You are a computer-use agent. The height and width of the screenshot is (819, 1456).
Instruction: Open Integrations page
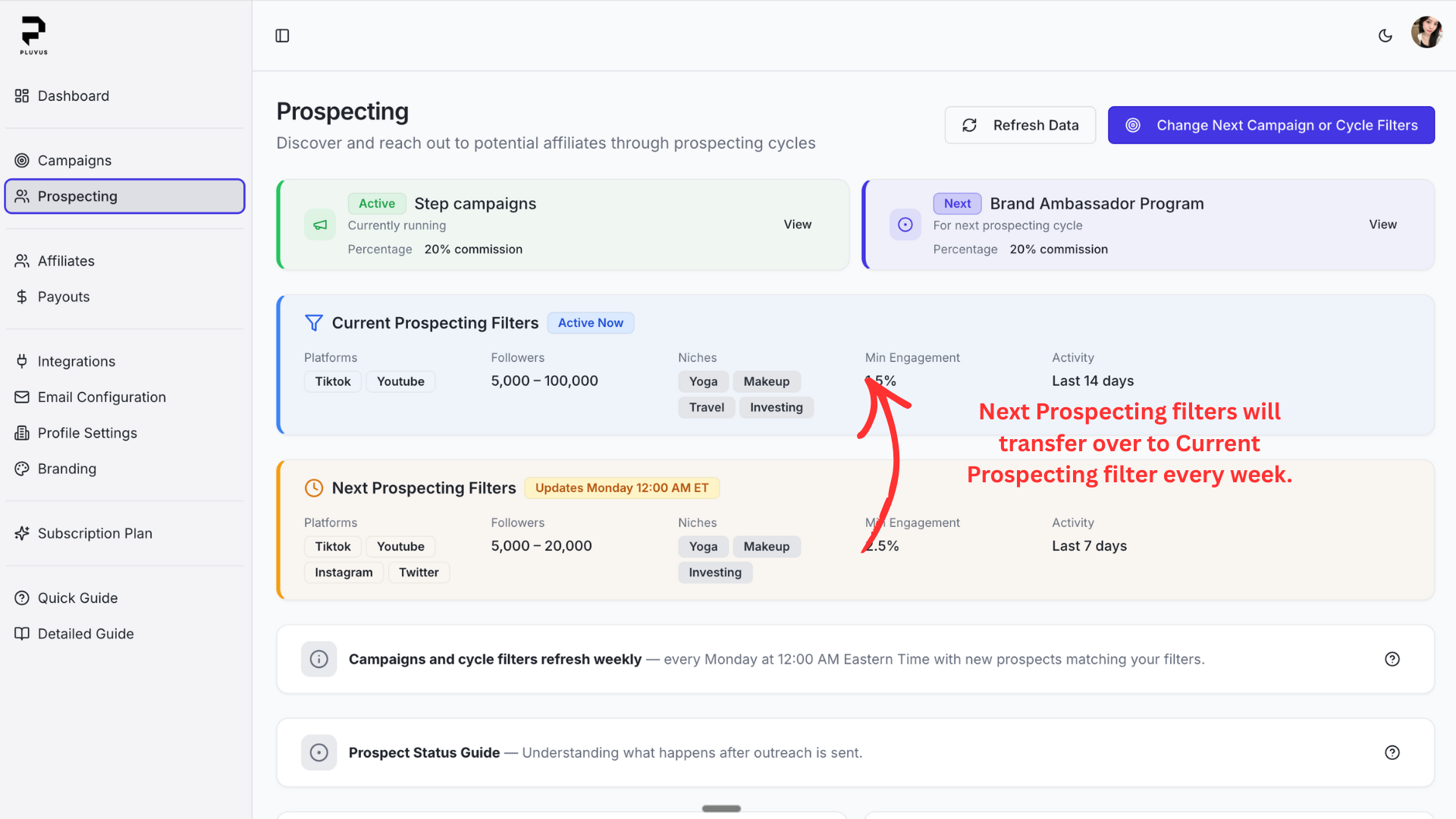[124, 361]
